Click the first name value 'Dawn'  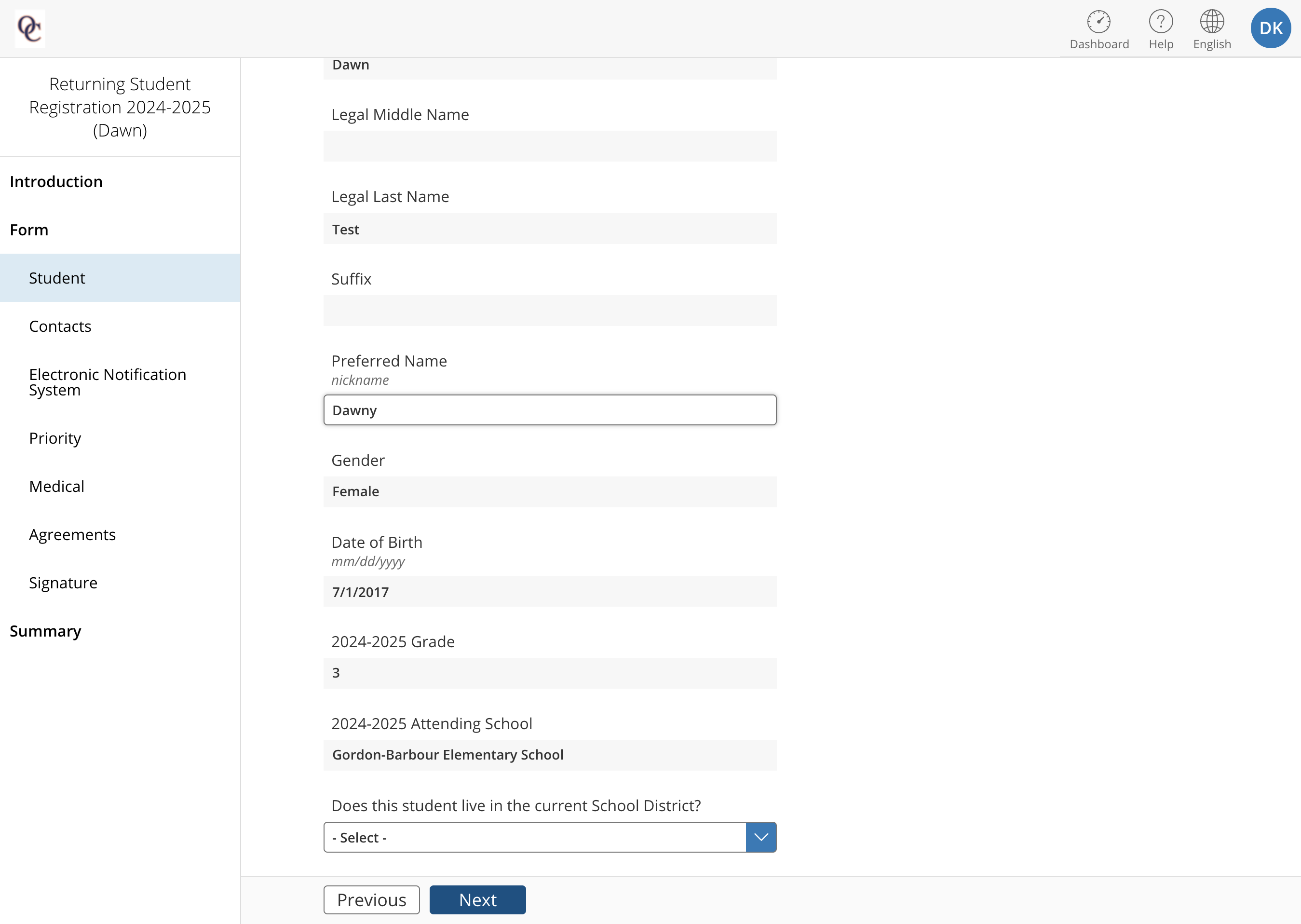pyautogui.click(x=351, y=65)
